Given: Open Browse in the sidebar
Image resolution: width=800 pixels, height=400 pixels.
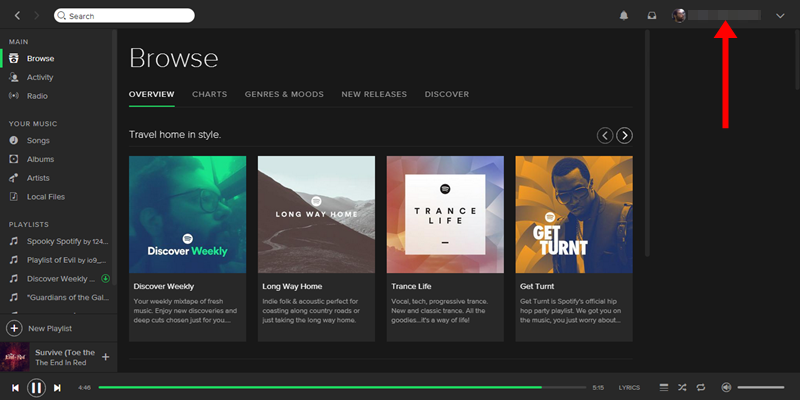Looking at the screenshot, I should (40, 59).
